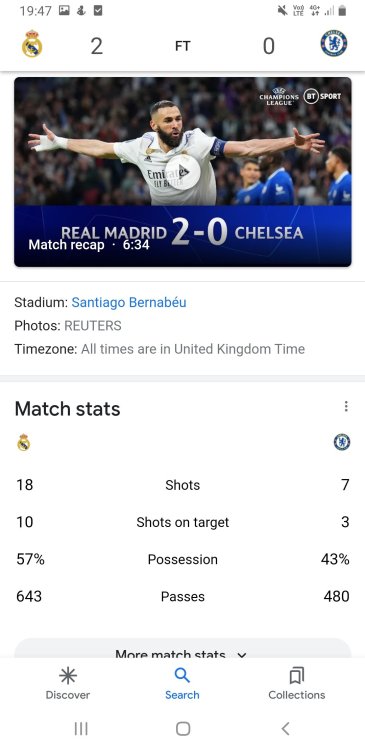The image size is (365, 750).
Task: Switch to the Search tab
Action: click(182, 684)
